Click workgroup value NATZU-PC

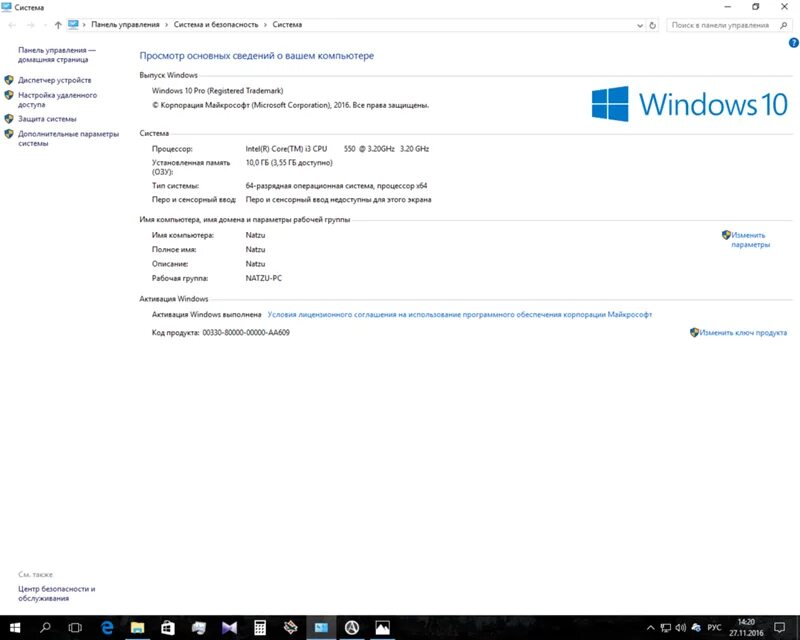pos(264,279)
